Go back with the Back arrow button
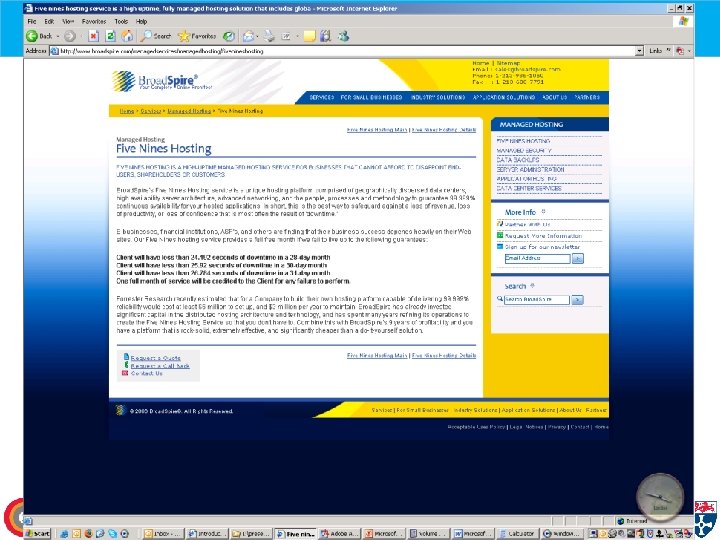720x540 pixels. pos(39,36)
